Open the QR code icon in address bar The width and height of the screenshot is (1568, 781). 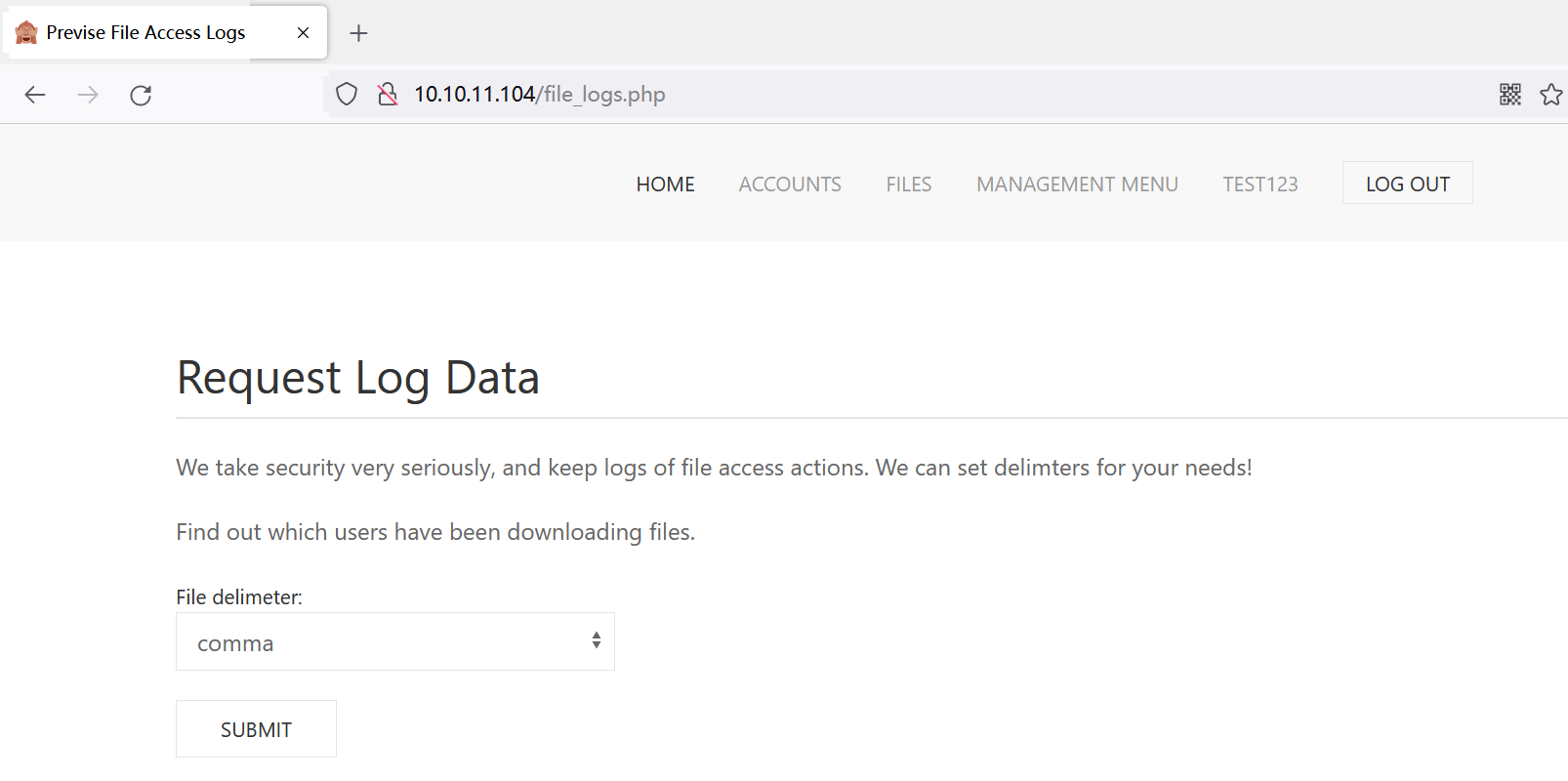point(1509,95)
